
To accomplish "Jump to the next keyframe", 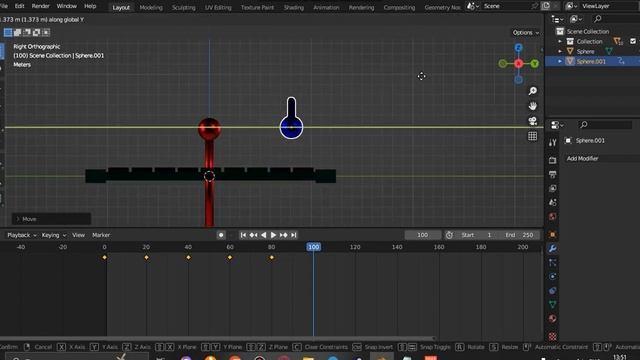I will (284, 235).
